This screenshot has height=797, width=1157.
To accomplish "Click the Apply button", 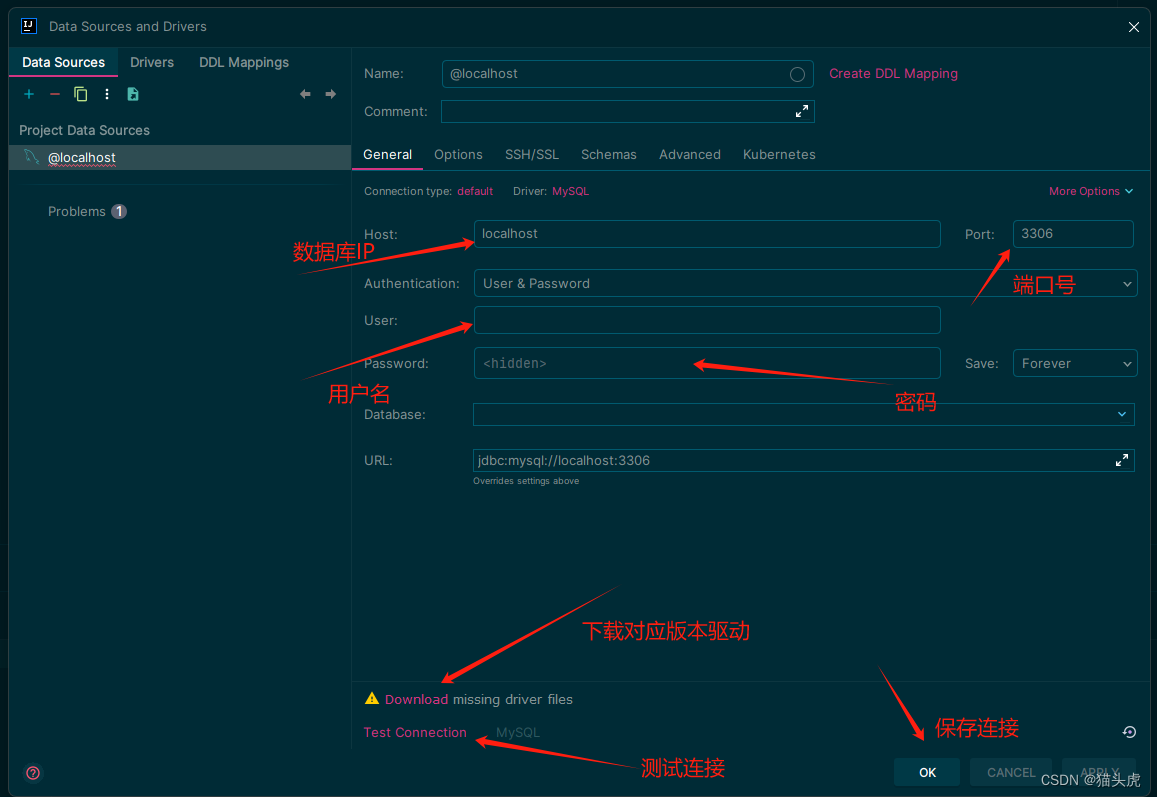I will point(1099,772).
